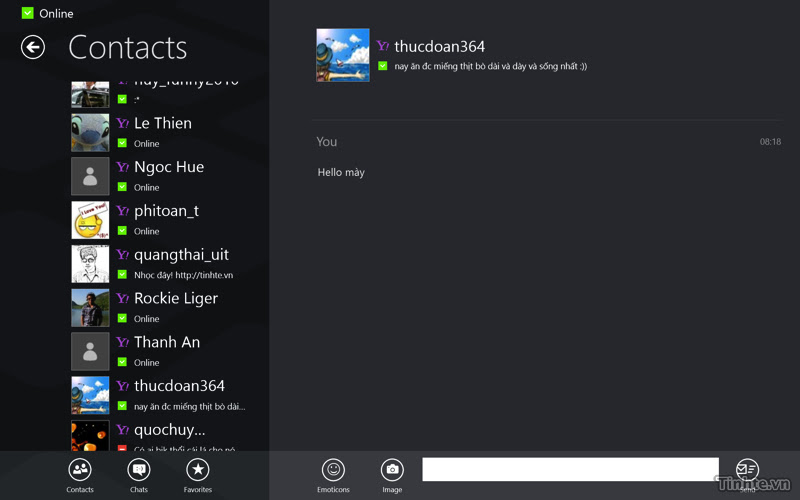
Task: Click thucdoan364's status message in header
Action: click(491, 66)
